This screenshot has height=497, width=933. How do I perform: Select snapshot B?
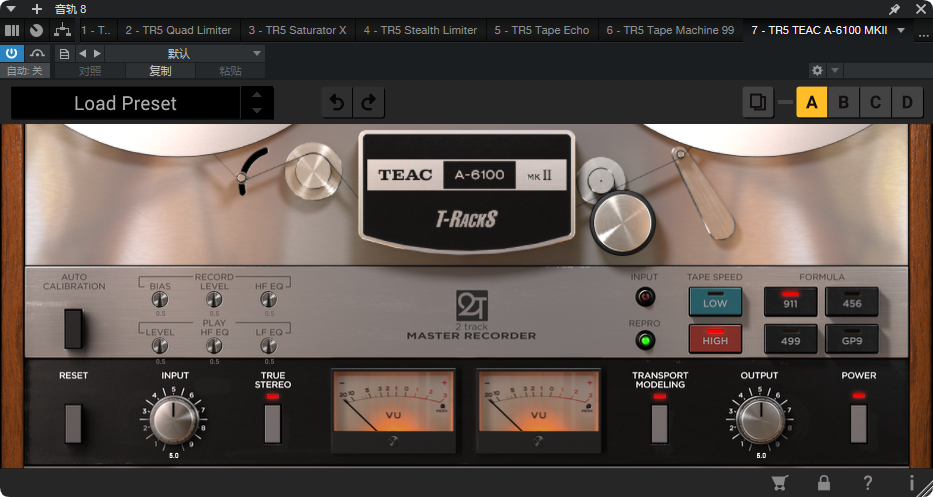point(843,102)
